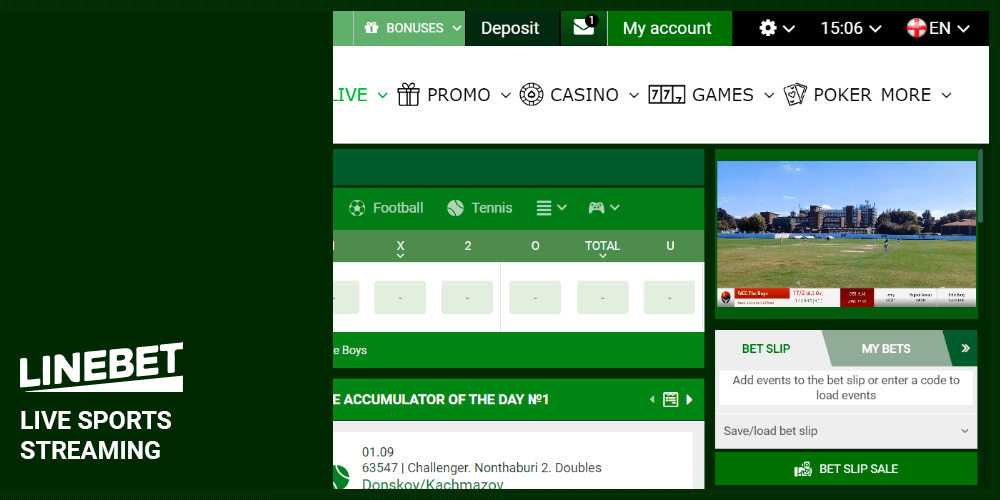Open the sports list menu icon
Screen dimensions: 1000x500
coord(551,208)
